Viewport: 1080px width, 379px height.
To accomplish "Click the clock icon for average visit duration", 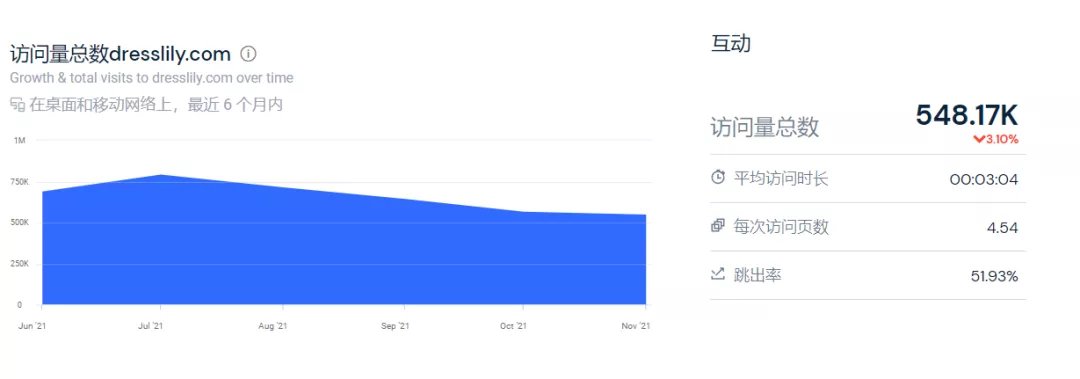I will 718,178.
